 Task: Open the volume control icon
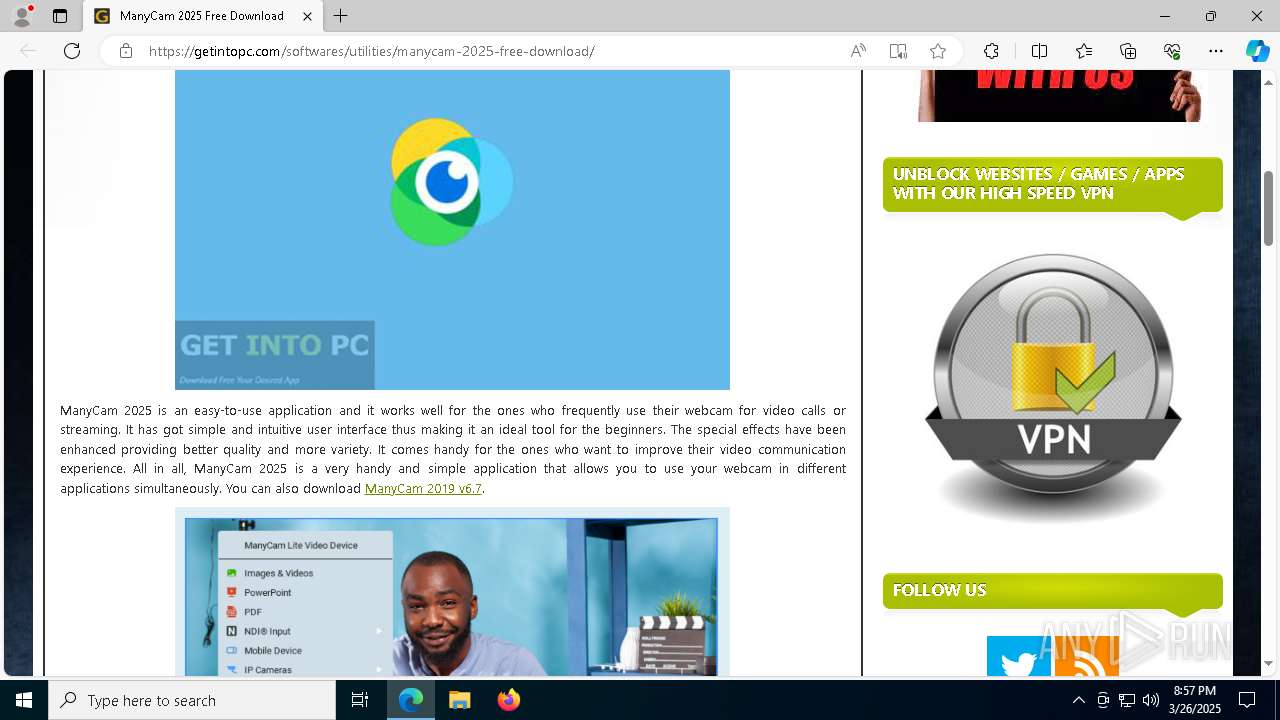click(1150, 700)
